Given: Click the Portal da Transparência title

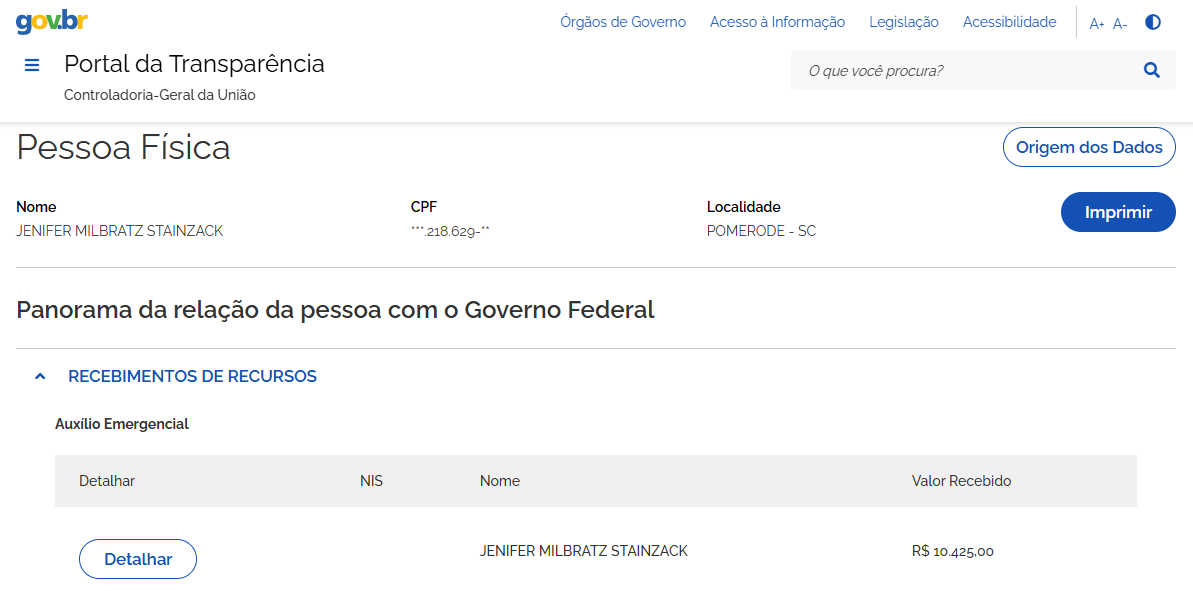Looking at the screenshot, I should point(194,64).
